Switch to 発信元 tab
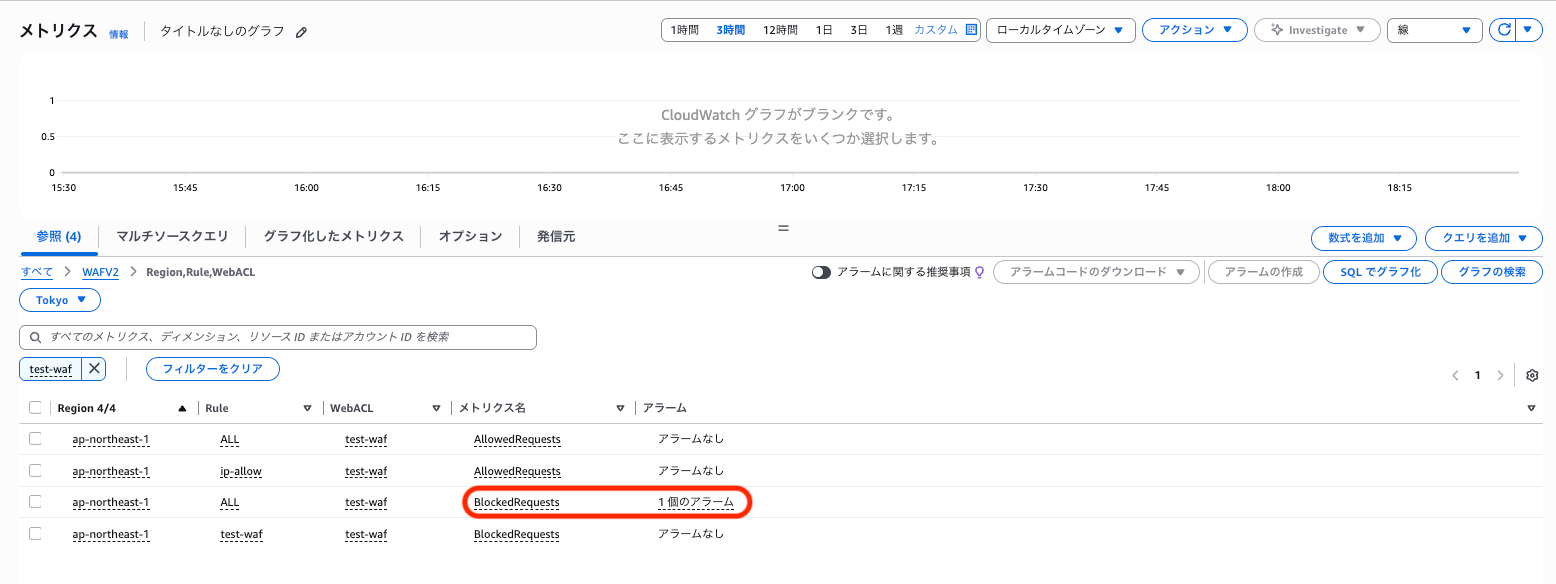 tap(556, 236)
